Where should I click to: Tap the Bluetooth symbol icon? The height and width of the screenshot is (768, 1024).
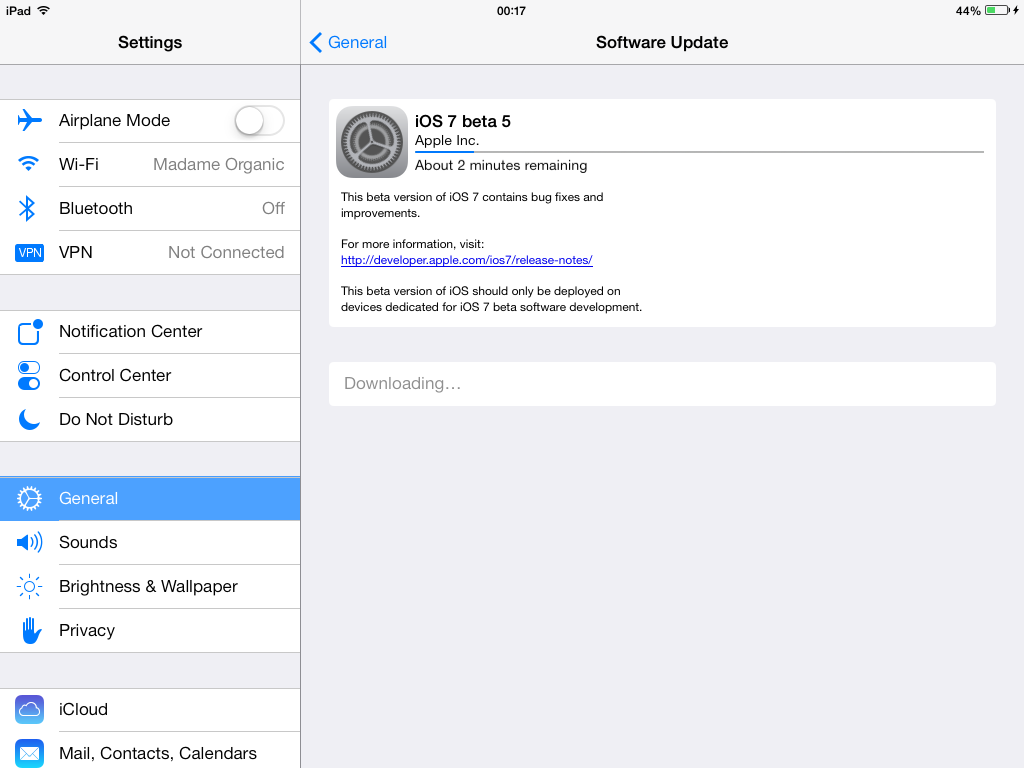click(27, 208)
